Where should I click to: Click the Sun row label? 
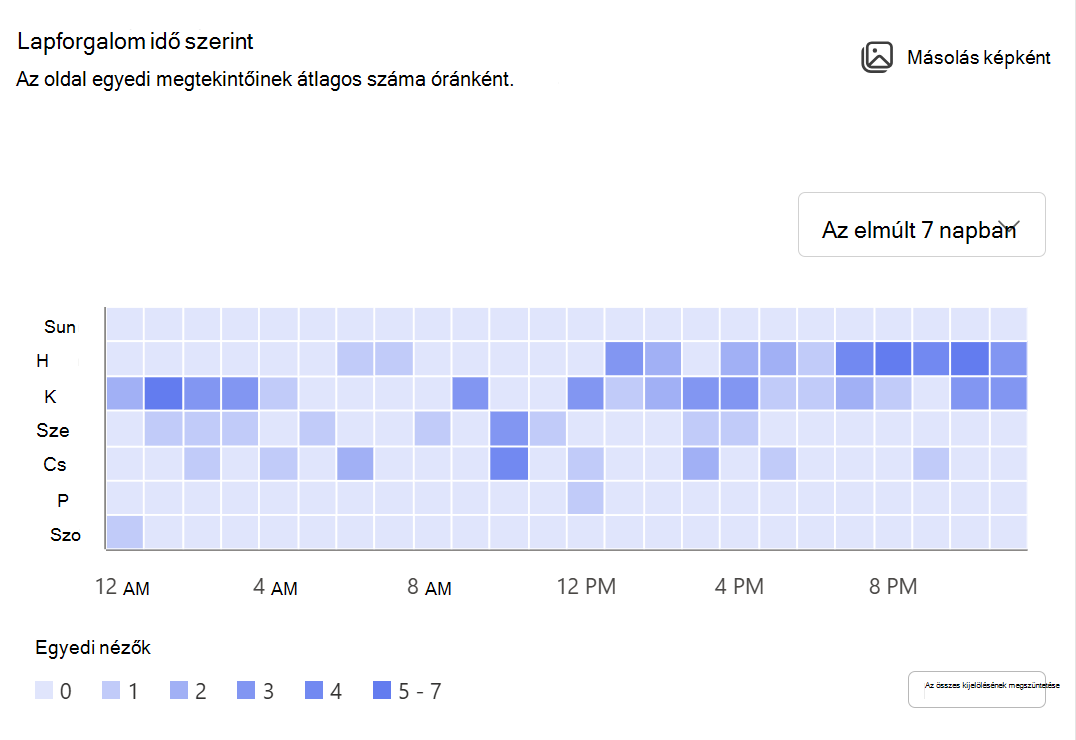[60, 327]
